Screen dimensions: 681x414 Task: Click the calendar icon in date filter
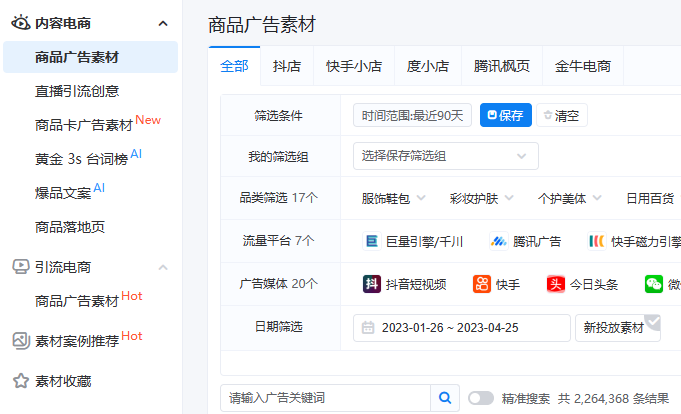[368, 328]
